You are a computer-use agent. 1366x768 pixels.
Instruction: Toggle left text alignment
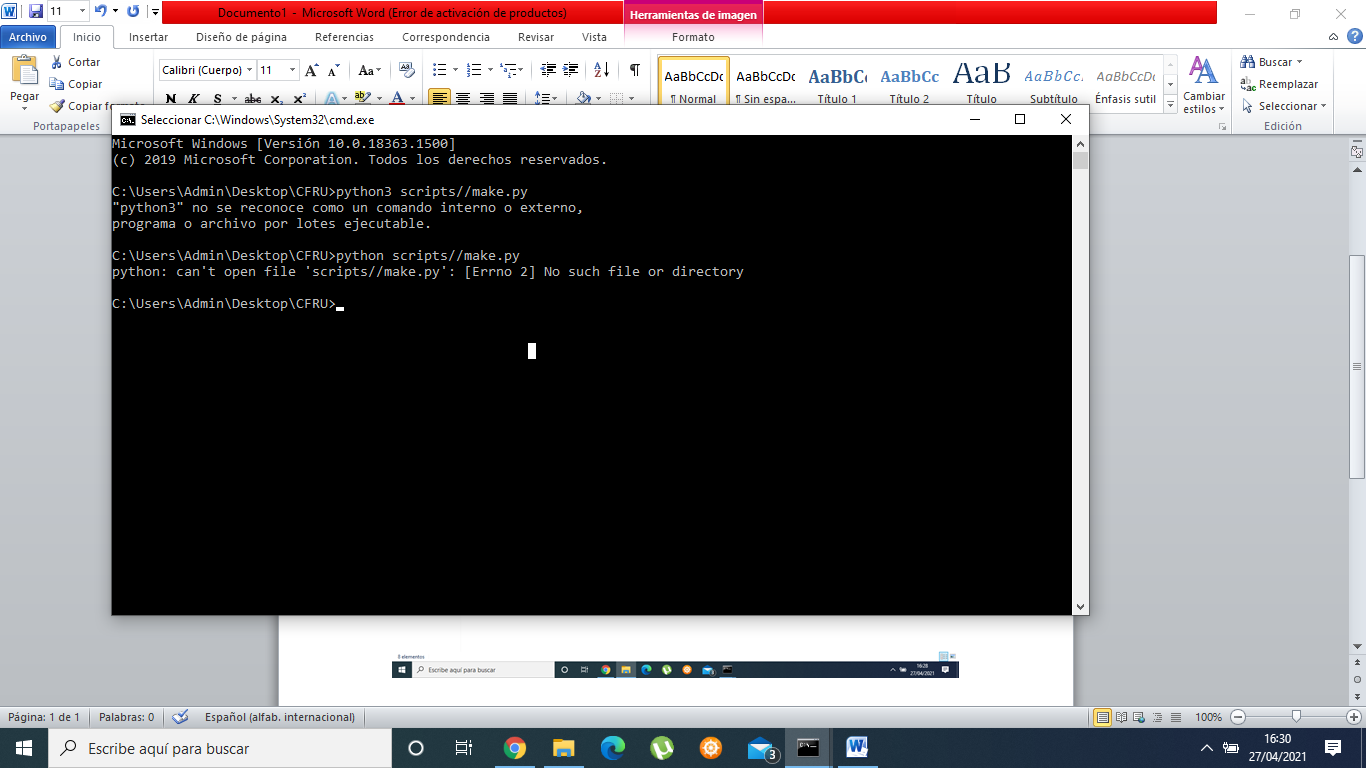(439, 98)
